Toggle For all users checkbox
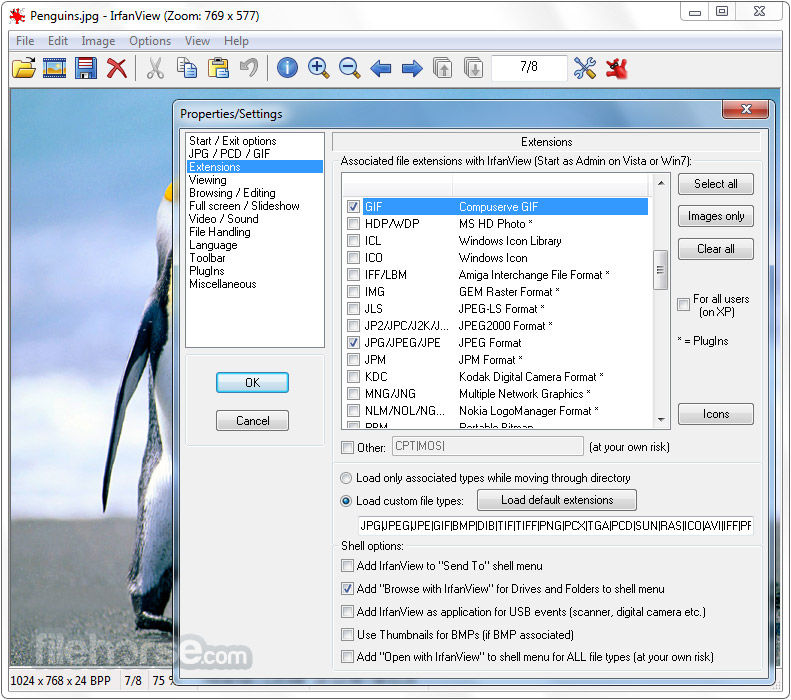The image size is (791, 700). [x=683, y=305]
